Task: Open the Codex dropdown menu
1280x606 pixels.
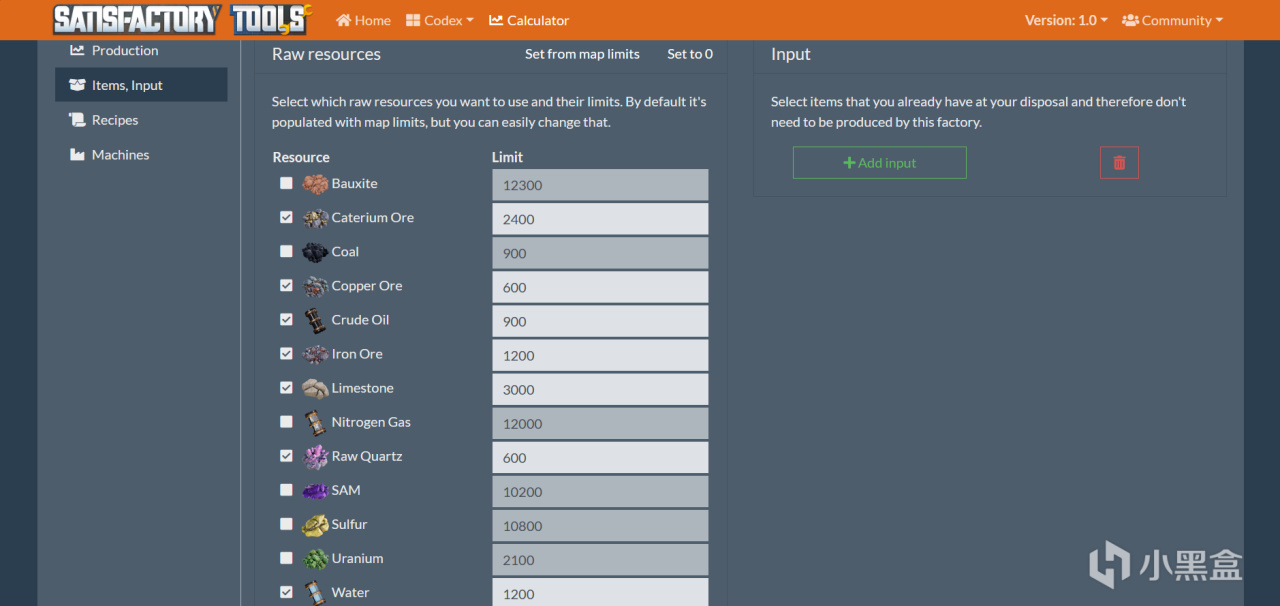Action: tap(440, 20)
